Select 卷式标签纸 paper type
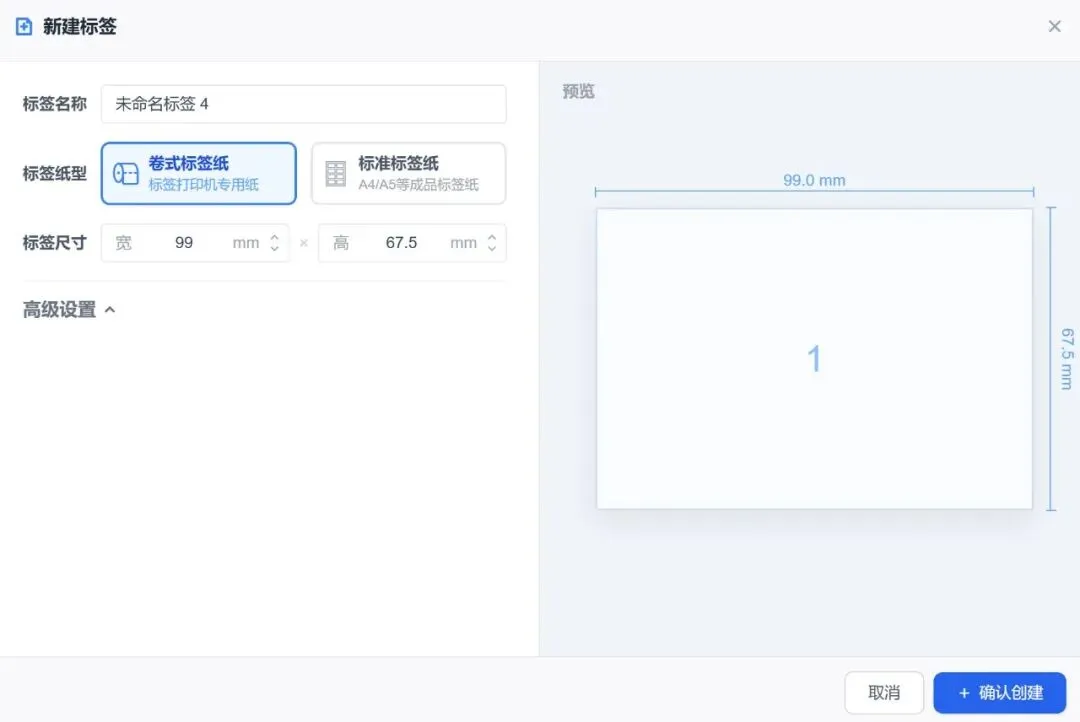 pos(199,174)
